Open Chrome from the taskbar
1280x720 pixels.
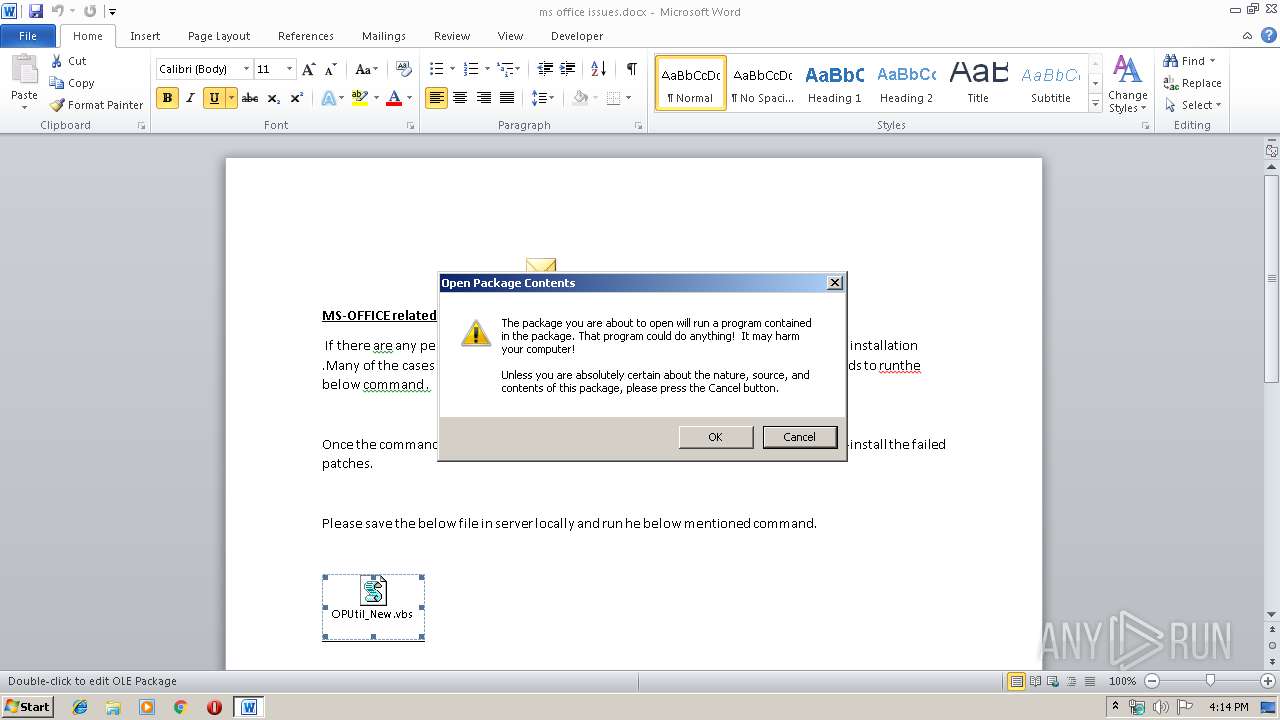pos(181,707)
